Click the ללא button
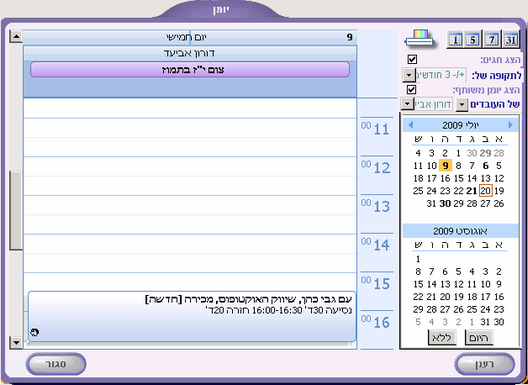The height and width of the screenshot is (385, 528). pos(442,338)
